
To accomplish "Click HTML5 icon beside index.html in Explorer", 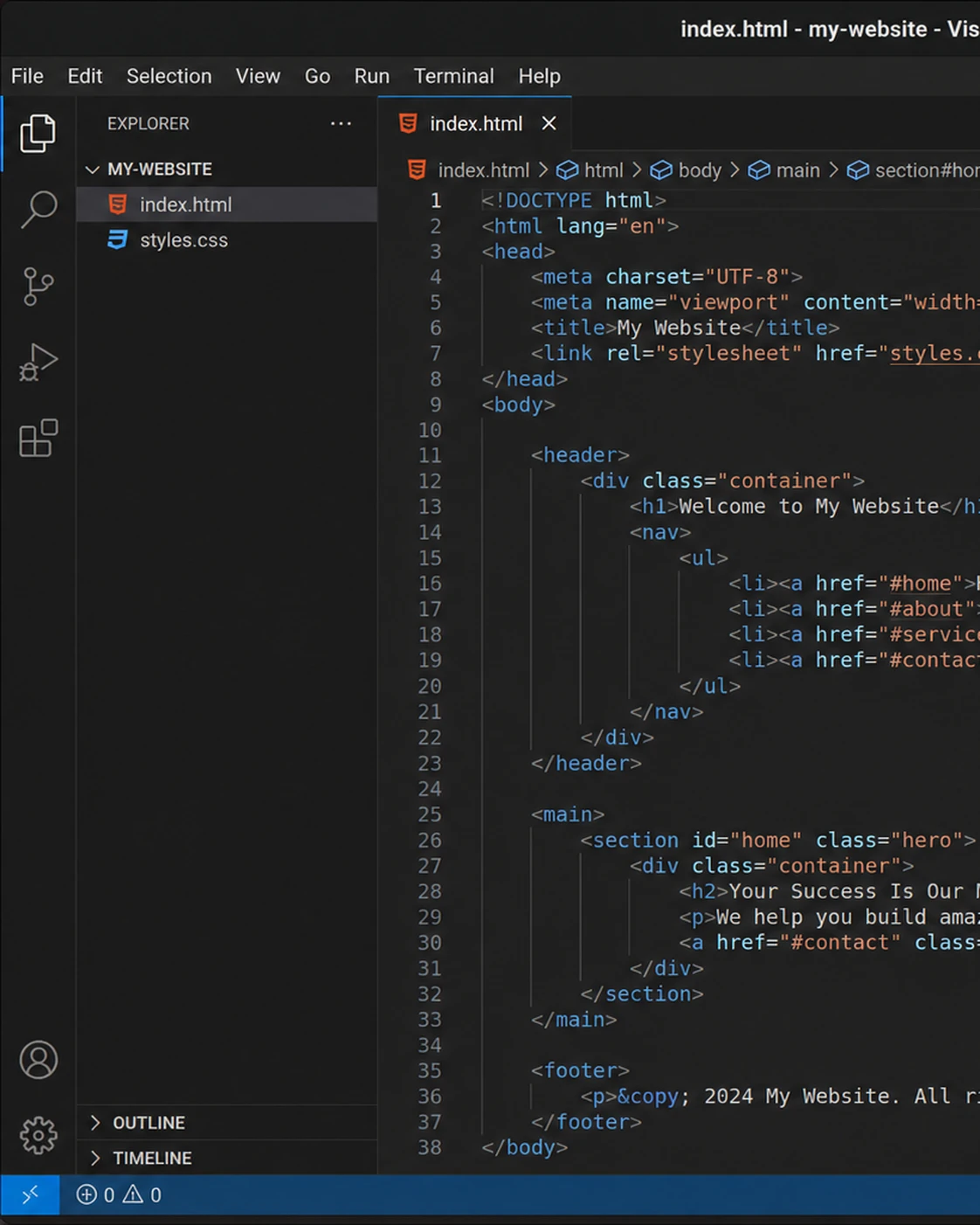I will click(118, 204).
